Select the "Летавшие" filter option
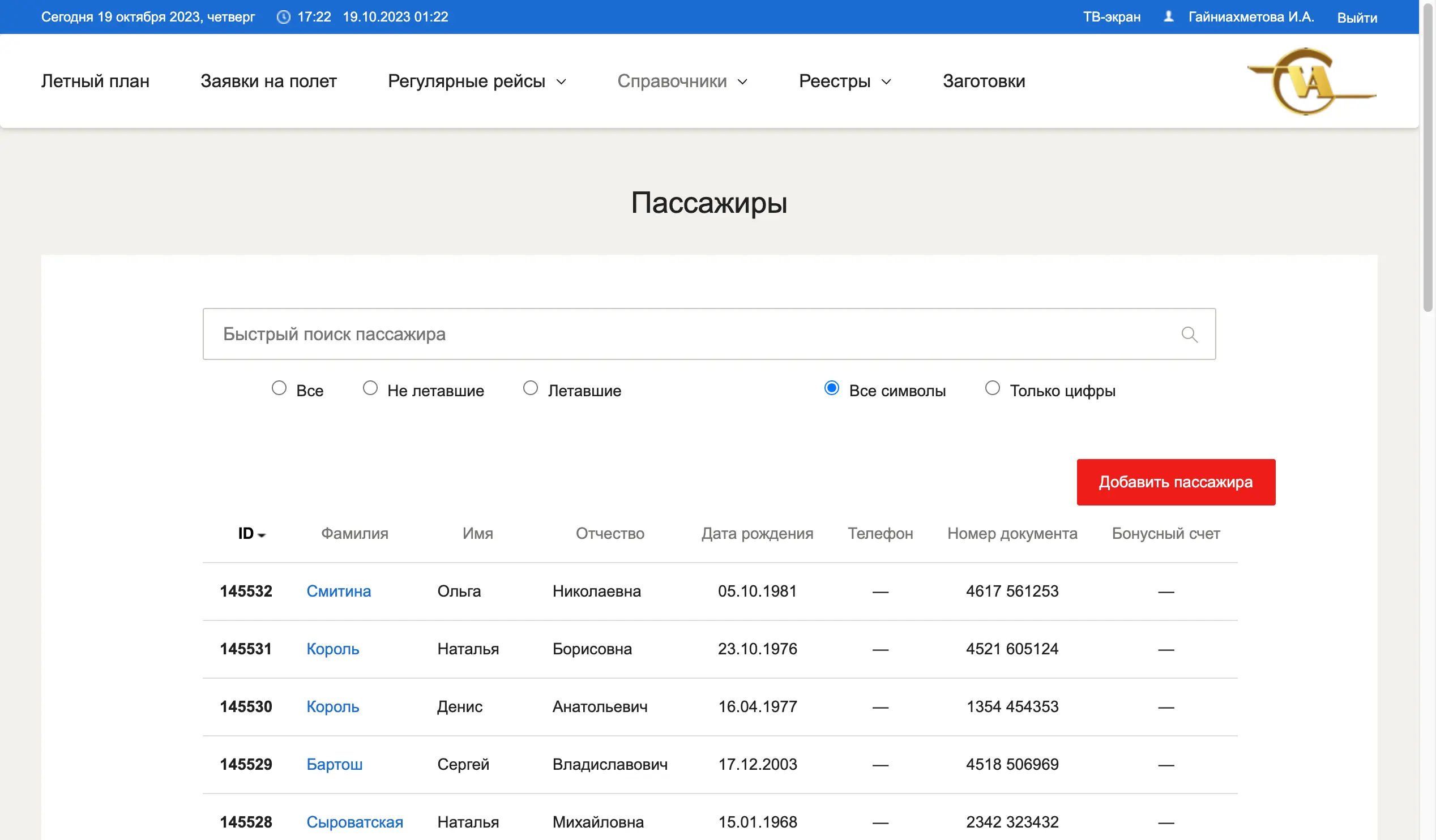Screen dimensions: 1436x840 click(531, 388)
